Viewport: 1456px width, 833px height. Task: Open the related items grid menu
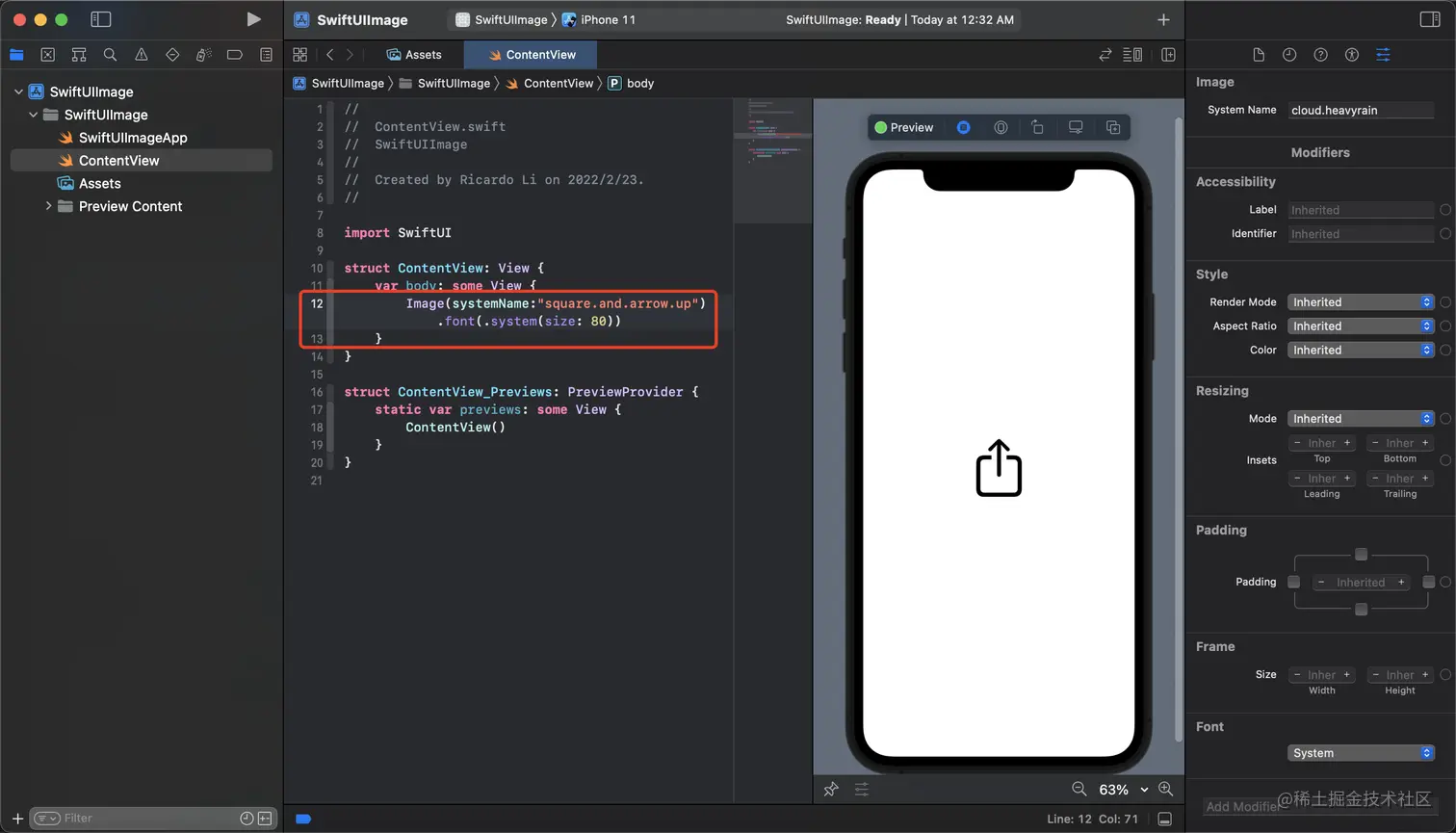click(x=300, y=55)
